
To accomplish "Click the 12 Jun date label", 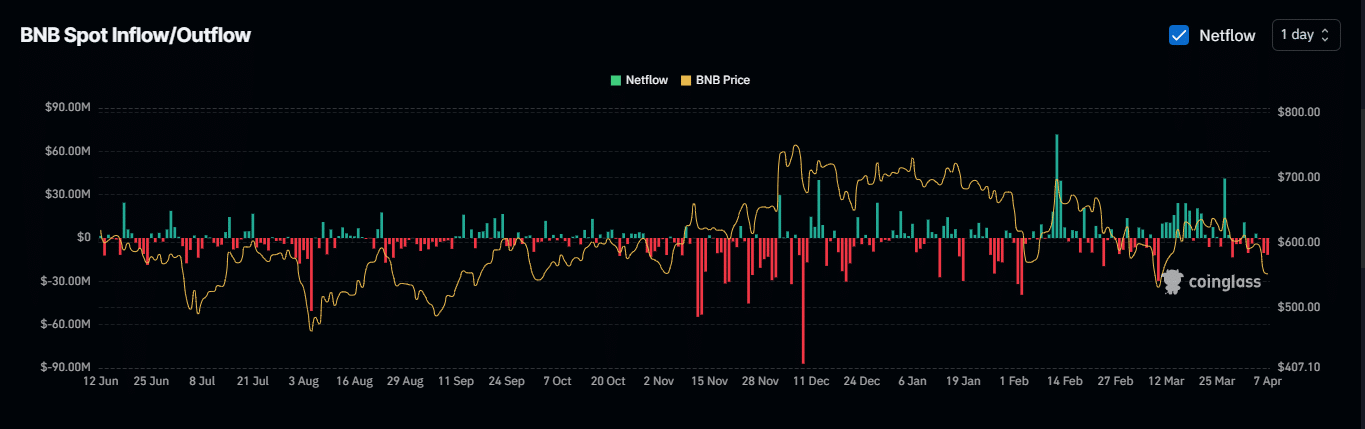I will pos(100,382).
